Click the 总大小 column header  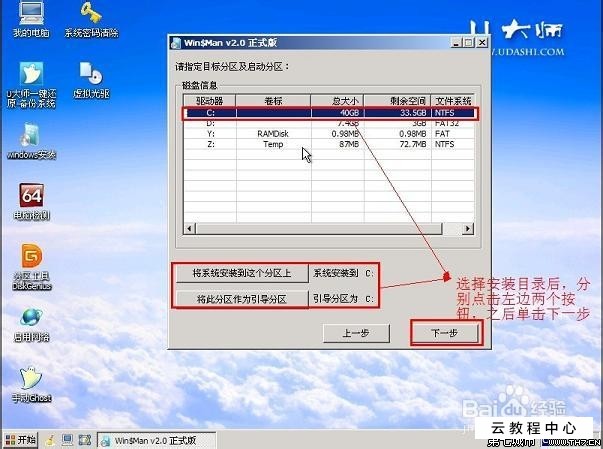point(338,101)
